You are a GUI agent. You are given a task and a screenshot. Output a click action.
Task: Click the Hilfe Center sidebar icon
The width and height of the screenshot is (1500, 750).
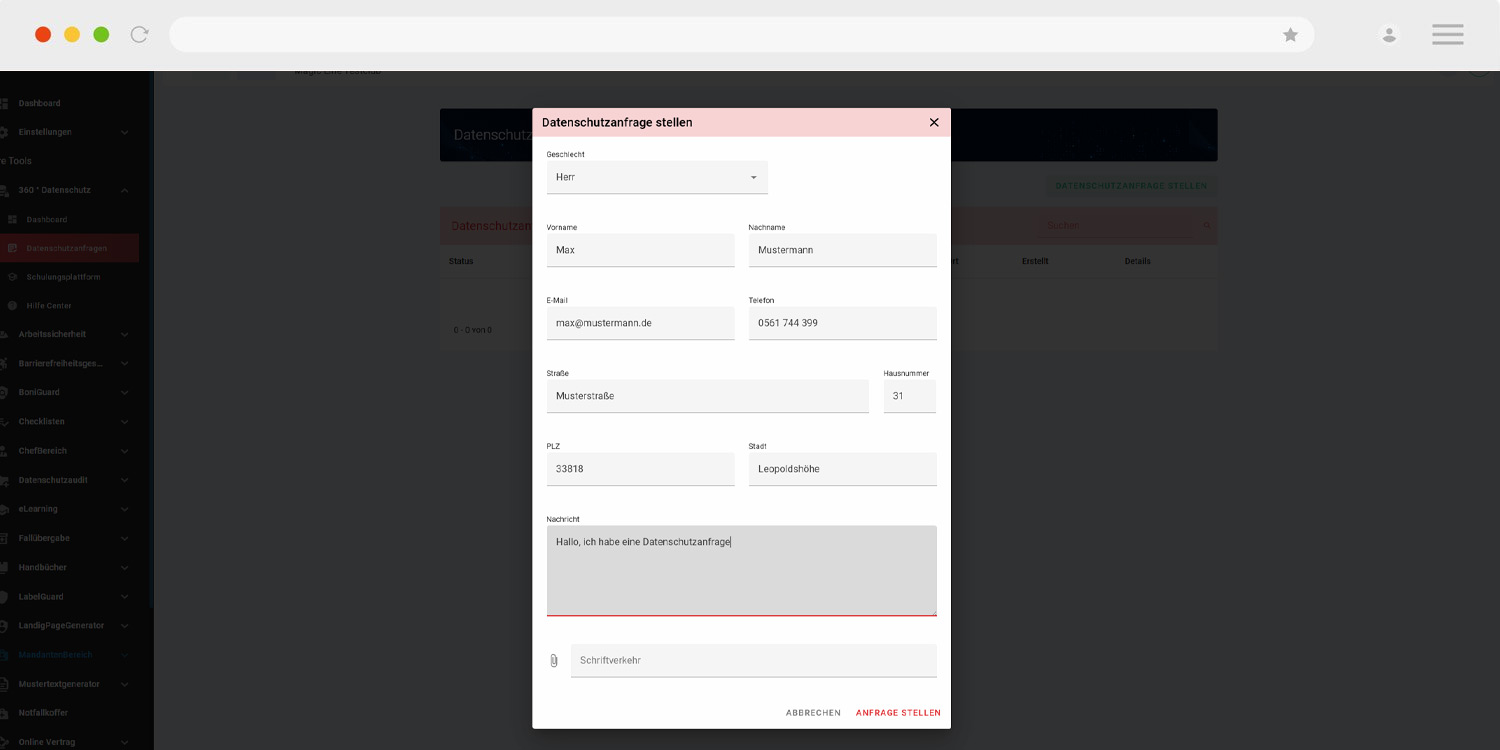coord(13,306)
